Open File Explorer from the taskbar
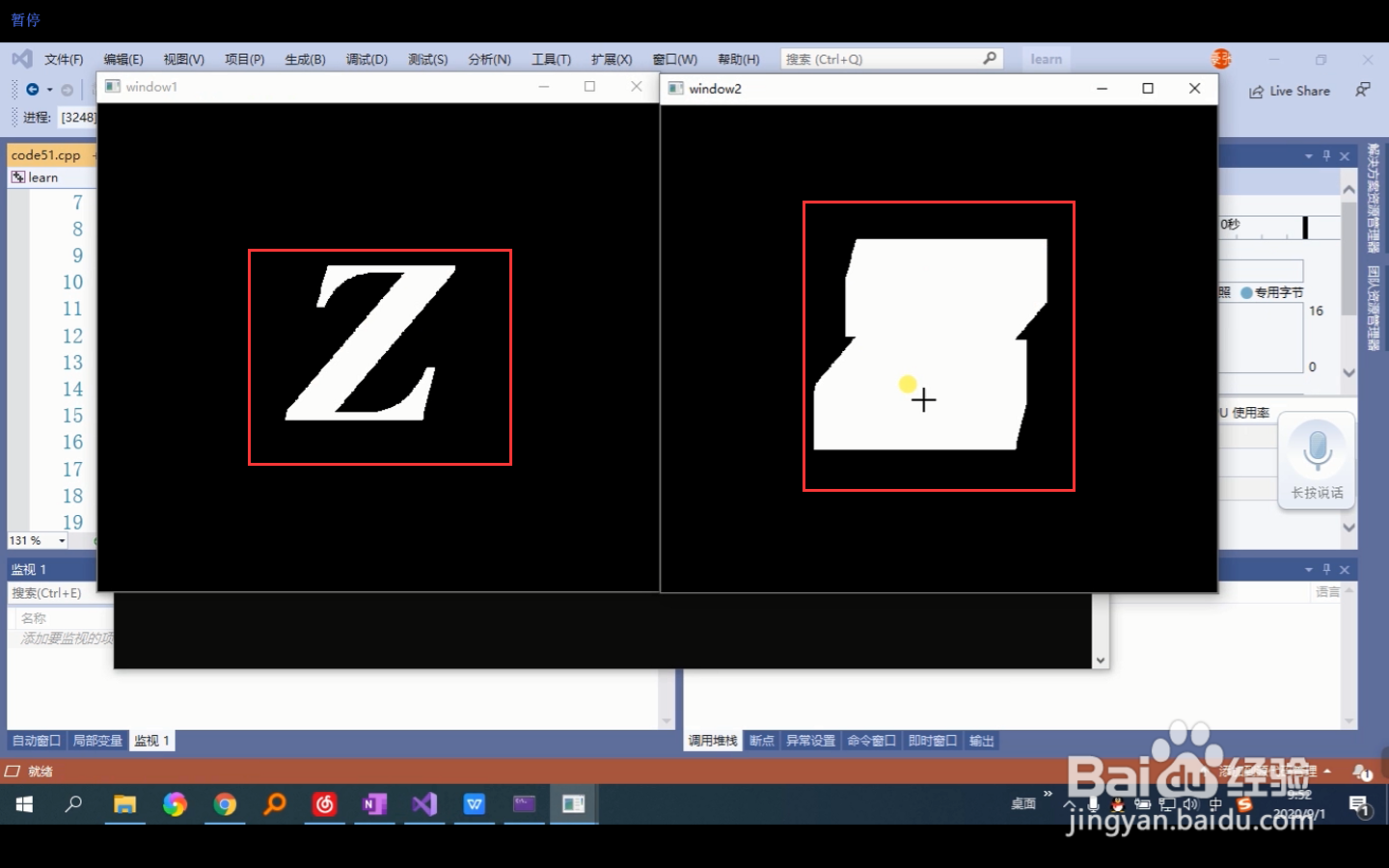Viewport: 1389px width, 868px height. click(x=124, y=804)
